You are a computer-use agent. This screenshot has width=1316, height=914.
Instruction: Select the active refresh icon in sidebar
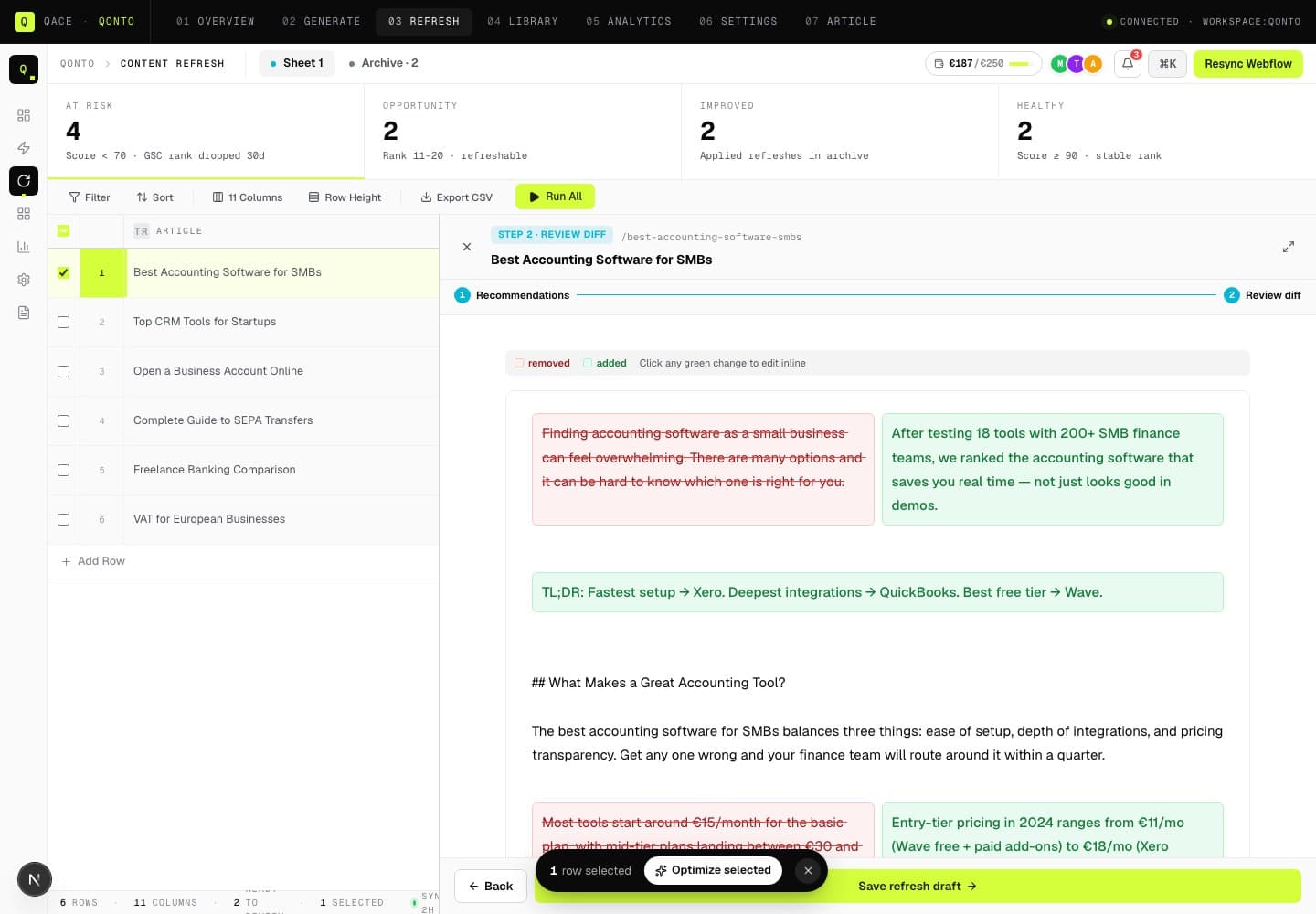coord(24,181)
